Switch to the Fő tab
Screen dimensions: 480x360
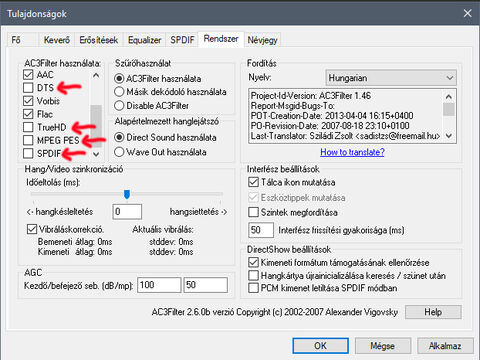(x=22, y=40)
